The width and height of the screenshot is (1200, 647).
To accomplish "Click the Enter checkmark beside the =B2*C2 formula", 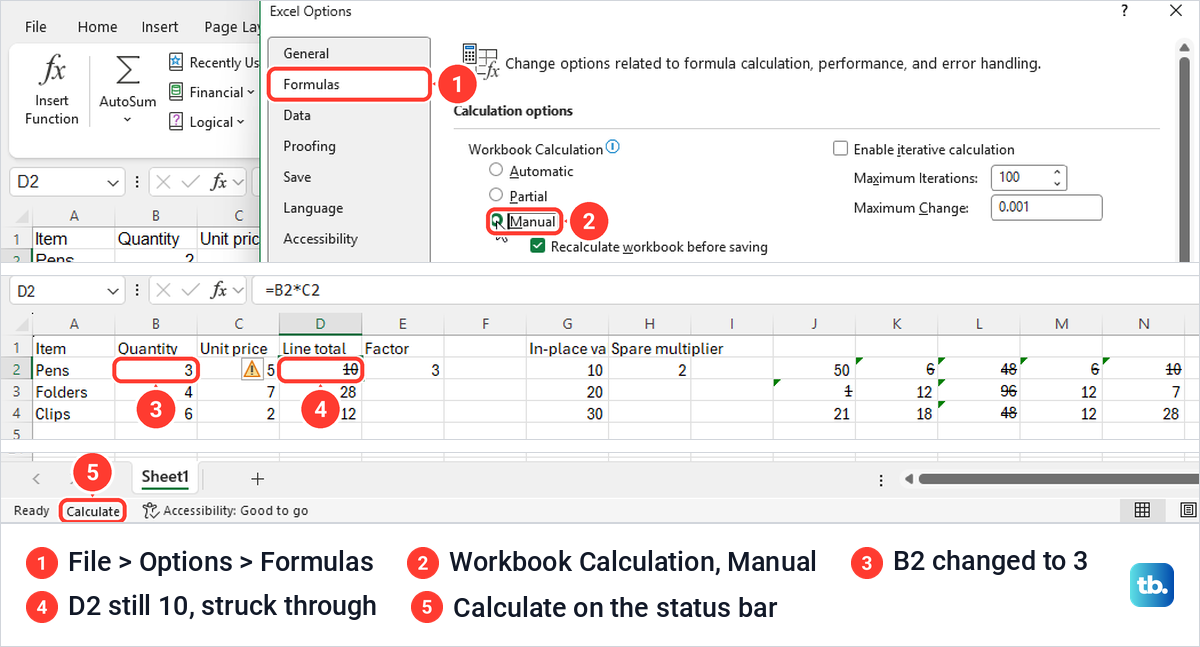I will point(191,290).
